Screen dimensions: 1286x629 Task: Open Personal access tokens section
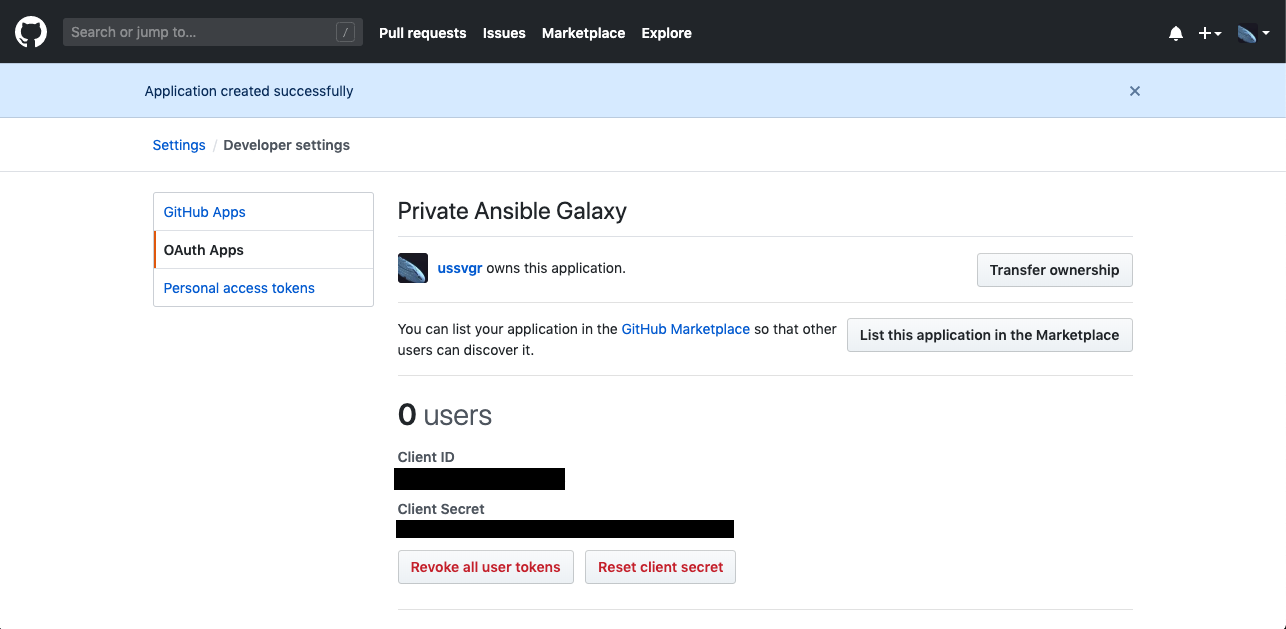(239, 288)
